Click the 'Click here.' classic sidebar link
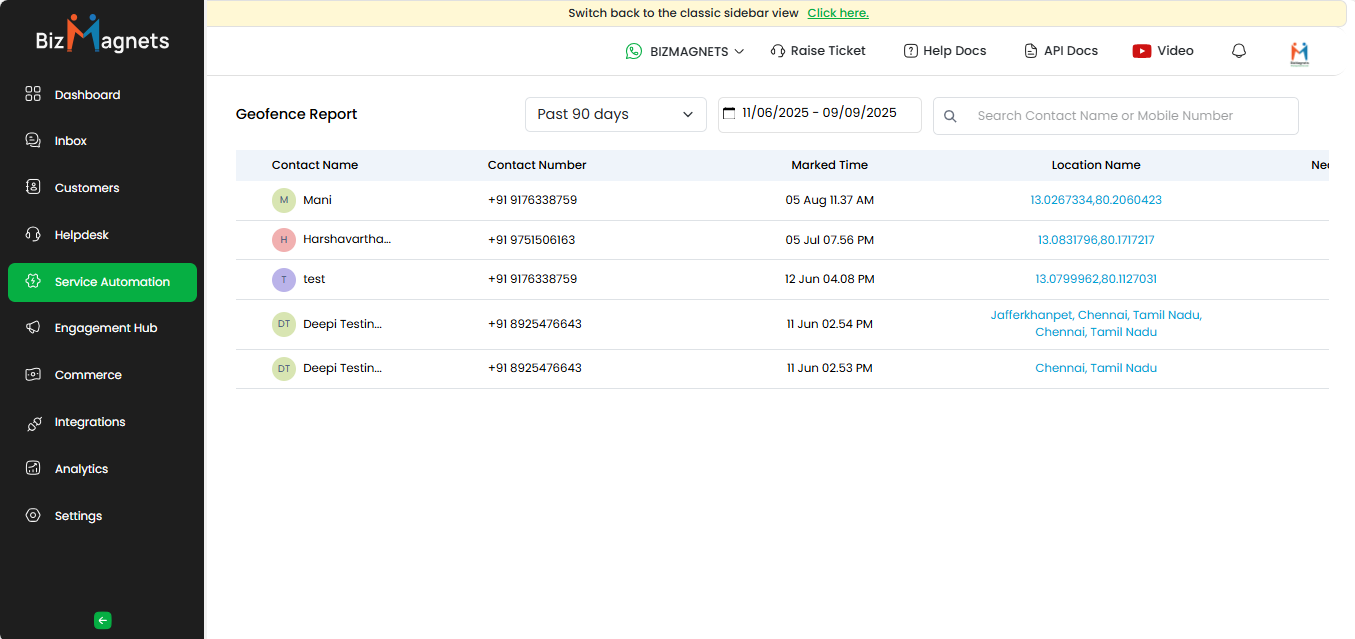The height and width of the screenshot is (639, 1355). point(837,13)
